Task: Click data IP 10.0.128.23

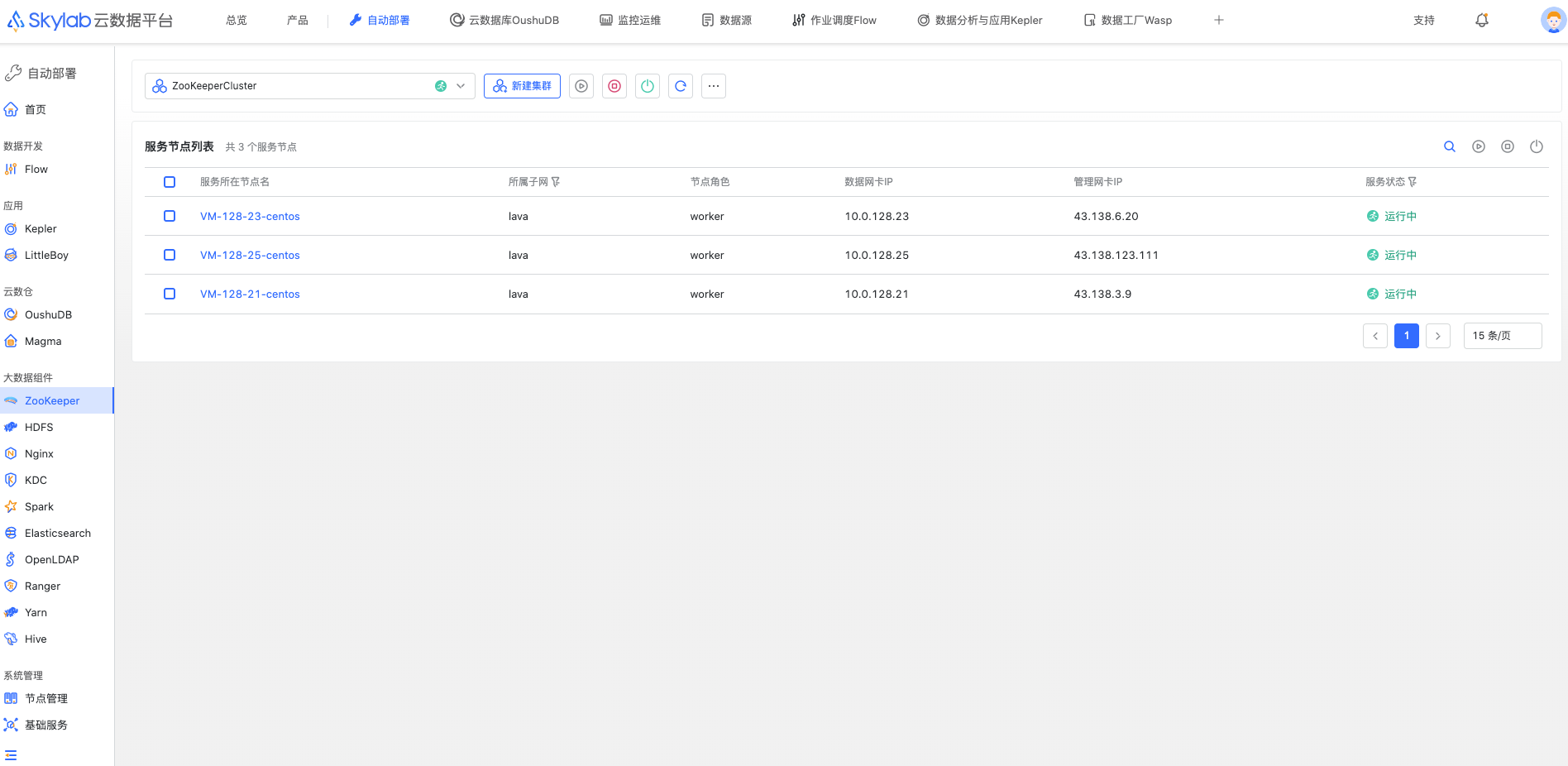Action: click(877, 216)
